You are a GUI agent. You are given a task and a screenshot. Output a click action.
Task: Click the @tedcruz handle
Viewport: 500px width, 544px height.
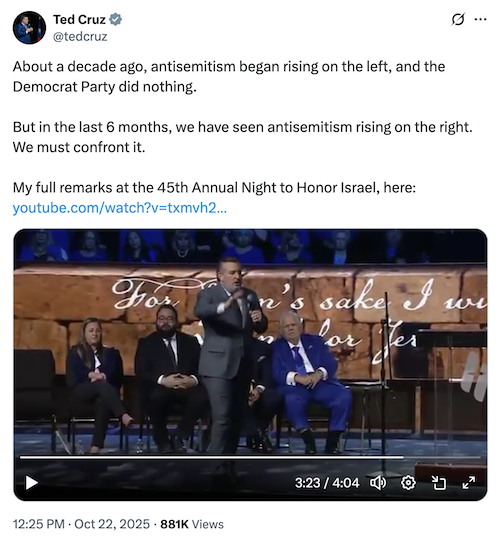(80, 36)
